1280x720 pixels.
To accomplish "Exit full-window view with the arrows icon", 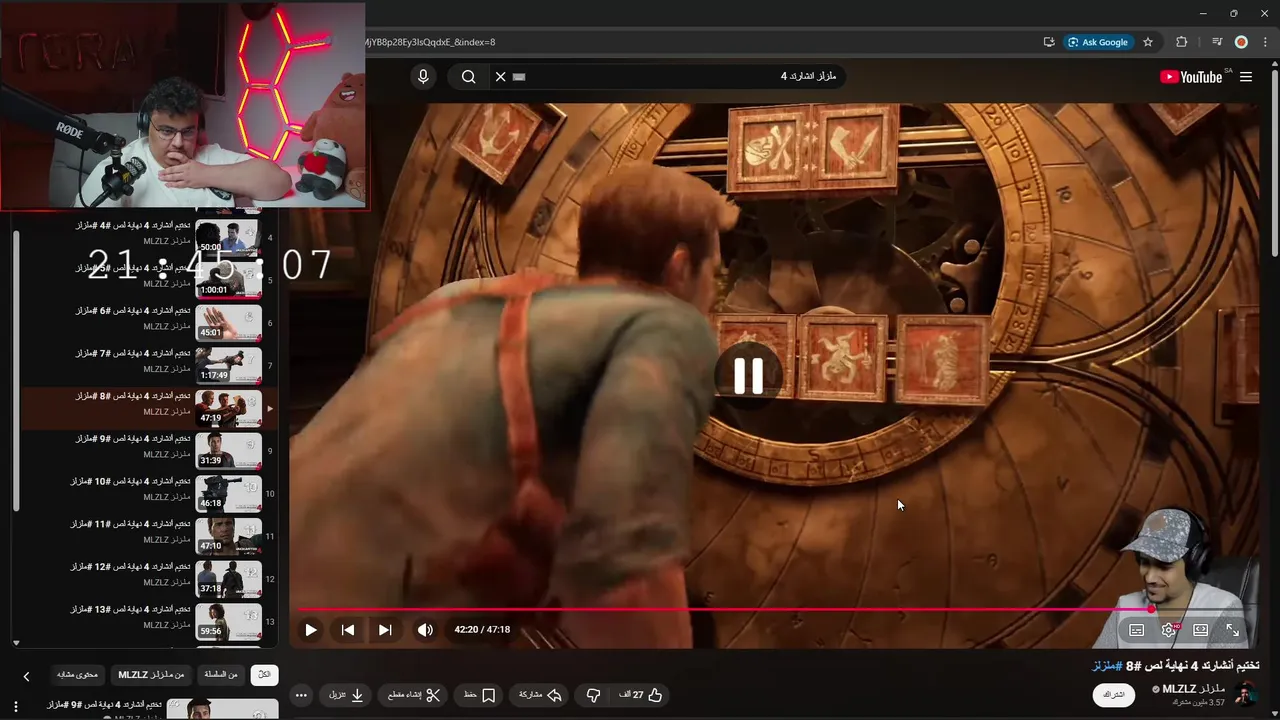I will click(1233, 630).
